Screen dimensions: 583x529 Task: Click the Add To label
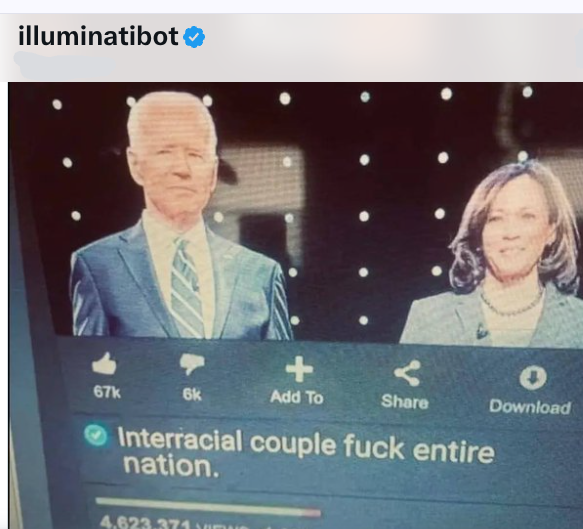click(297, 397)
